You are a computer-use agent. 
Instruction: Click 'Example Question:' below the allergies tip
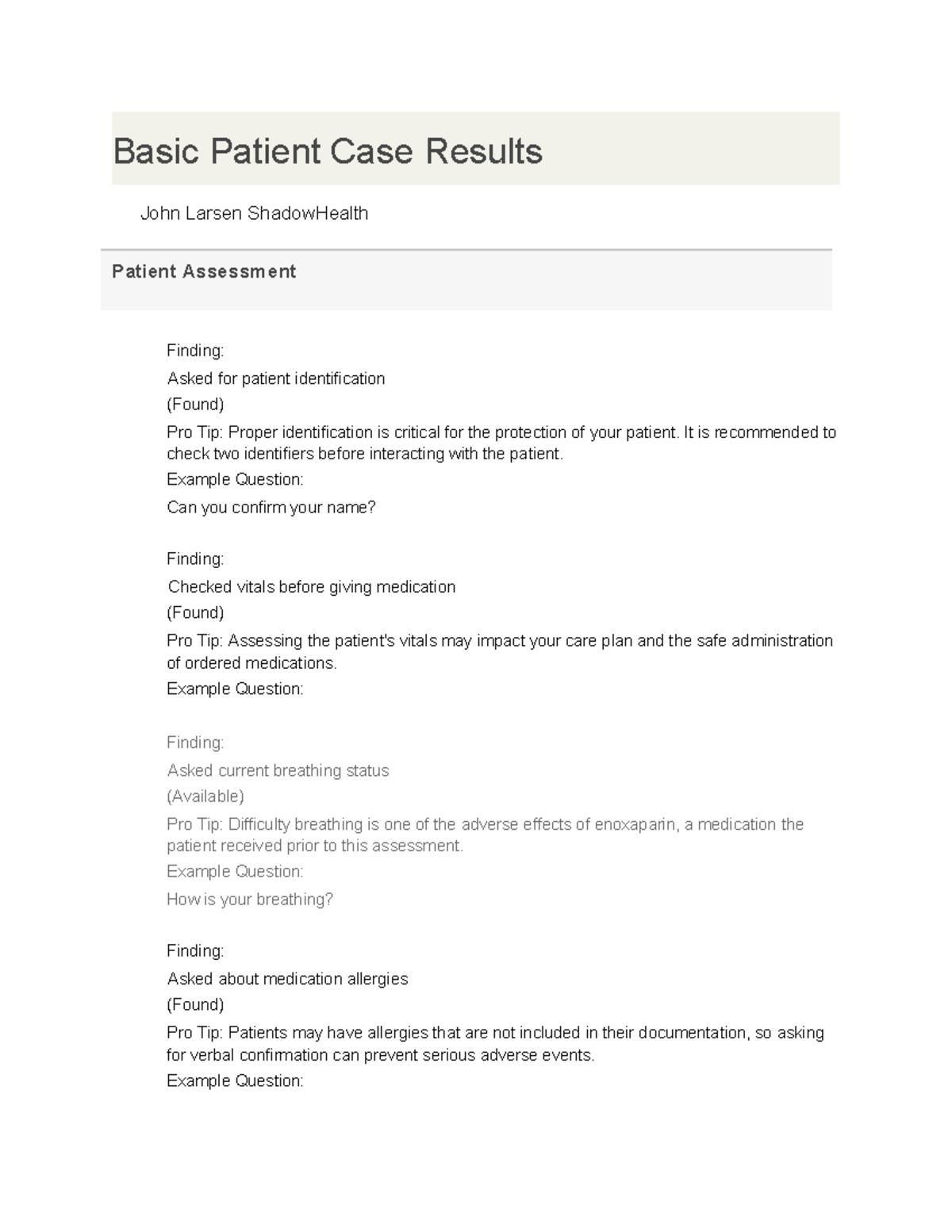(x=235, y=1080)
